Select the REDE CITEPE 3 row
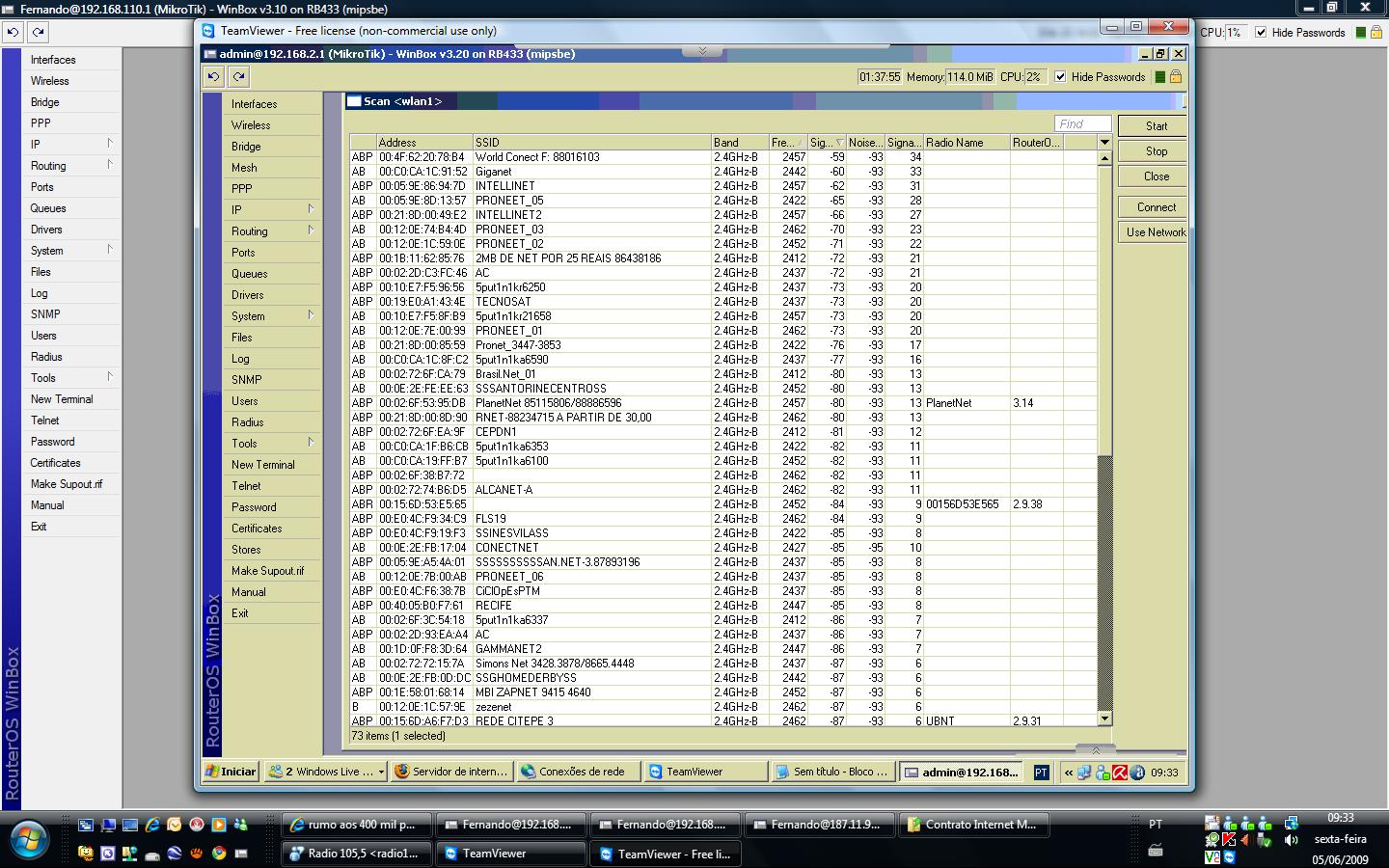 click(x=723, y=720)
